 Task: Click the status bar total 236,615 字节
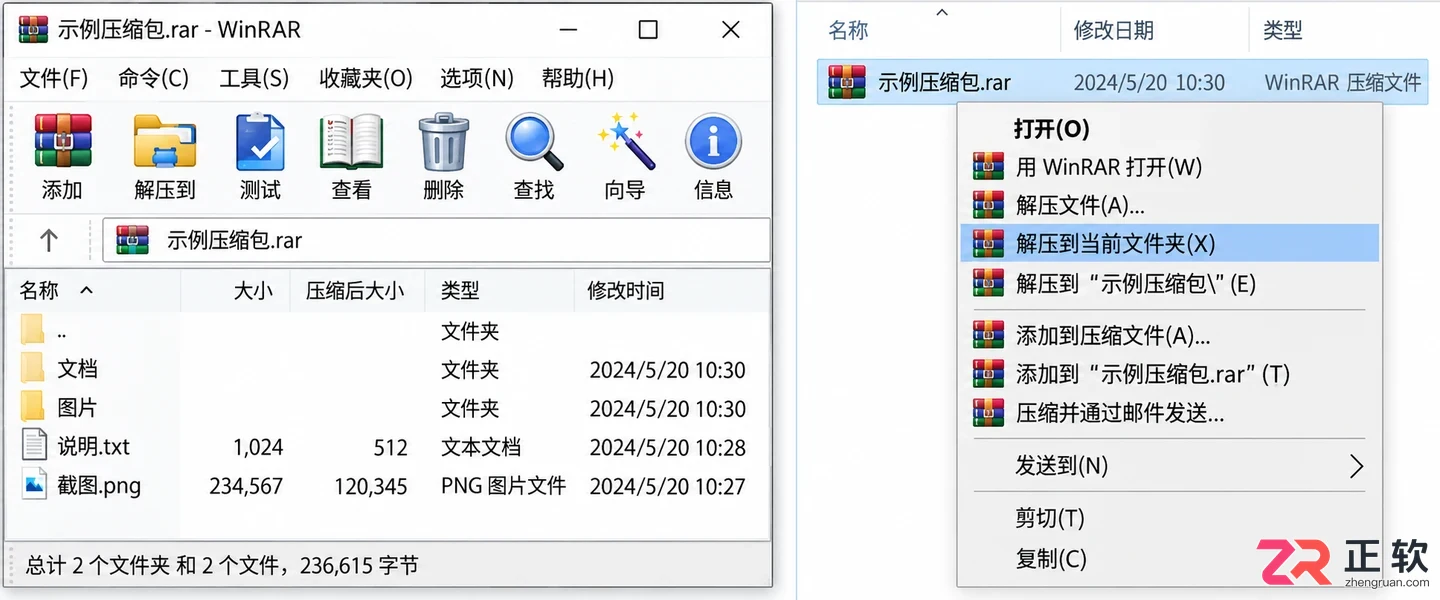[360, 565]
